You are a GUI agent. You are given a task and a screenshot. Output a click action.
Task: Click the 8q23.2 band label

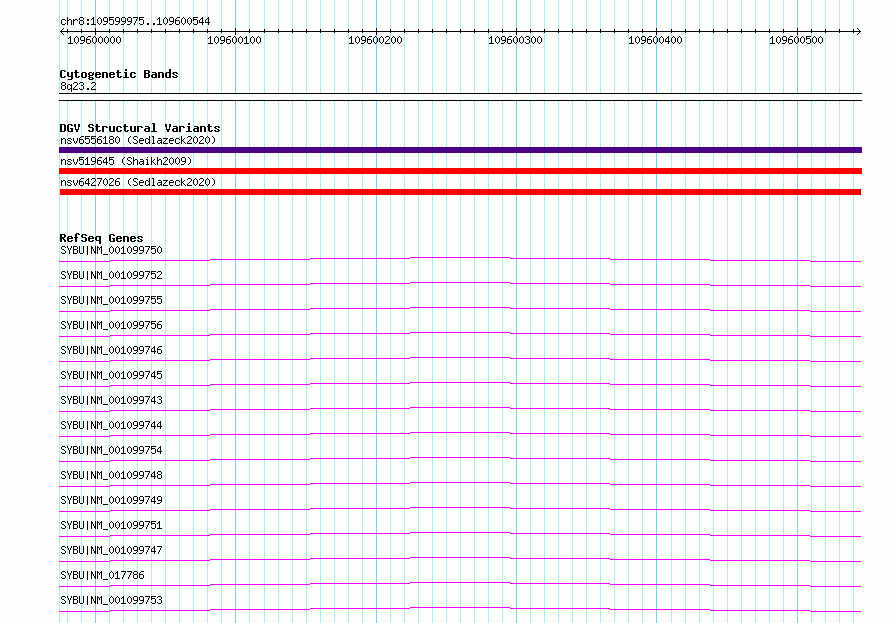pos(78,86)
